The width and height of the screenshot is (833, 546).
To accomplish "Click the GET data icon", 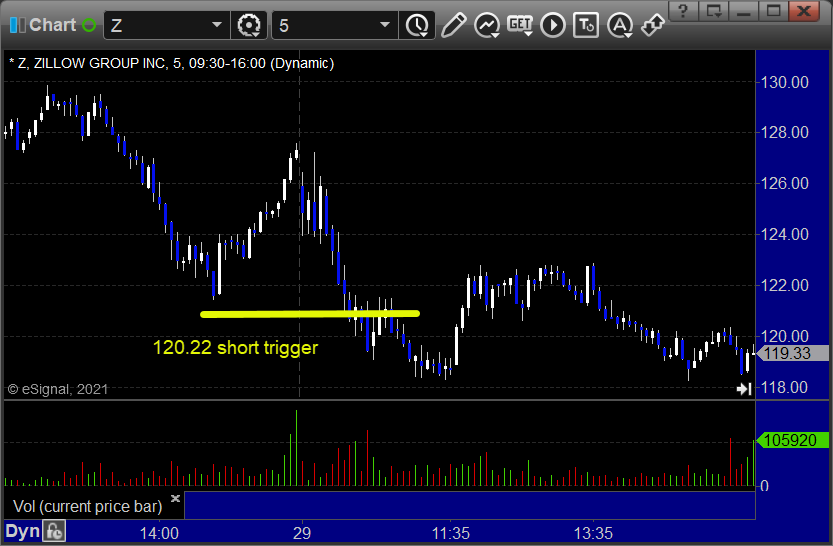I will click(520, 25).
